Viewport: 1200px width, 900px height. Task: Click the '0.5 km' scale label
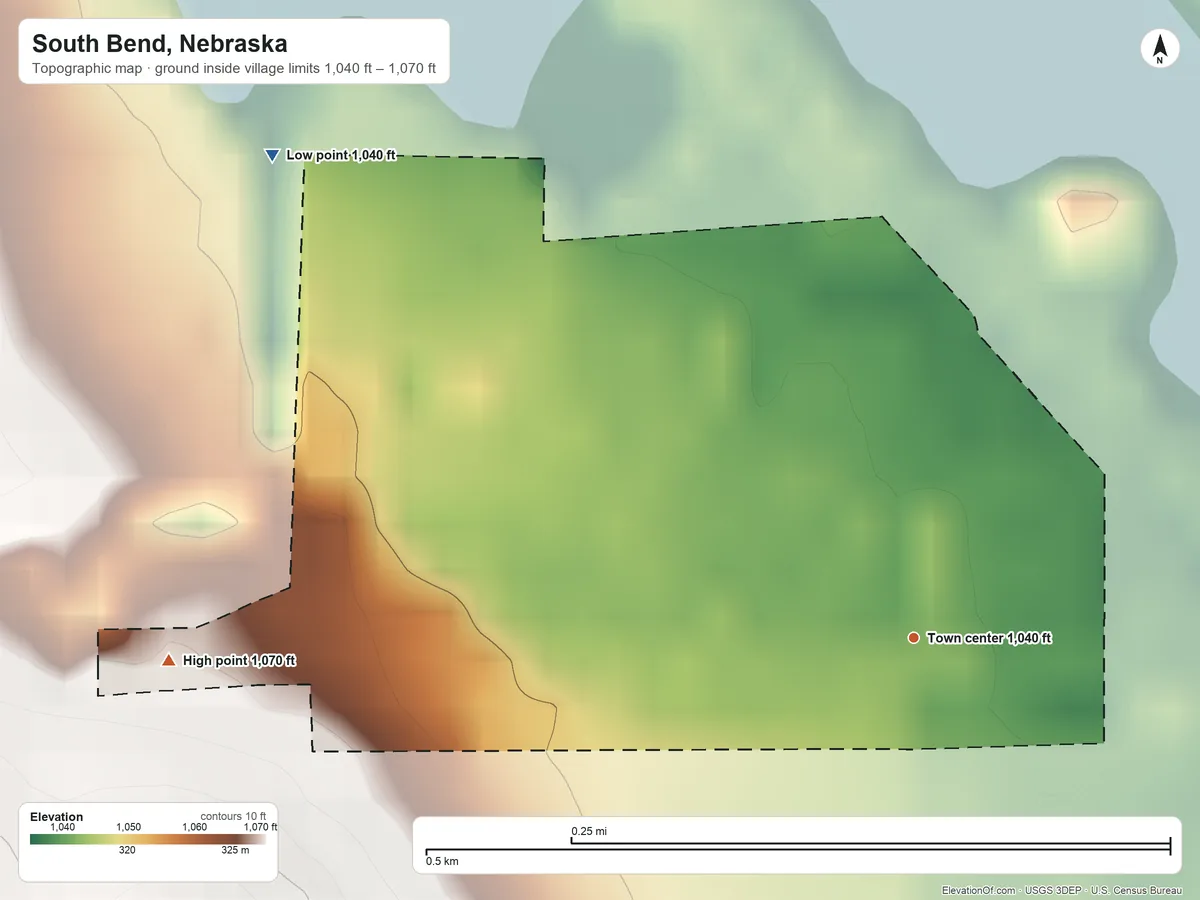(x=442, y=861)
